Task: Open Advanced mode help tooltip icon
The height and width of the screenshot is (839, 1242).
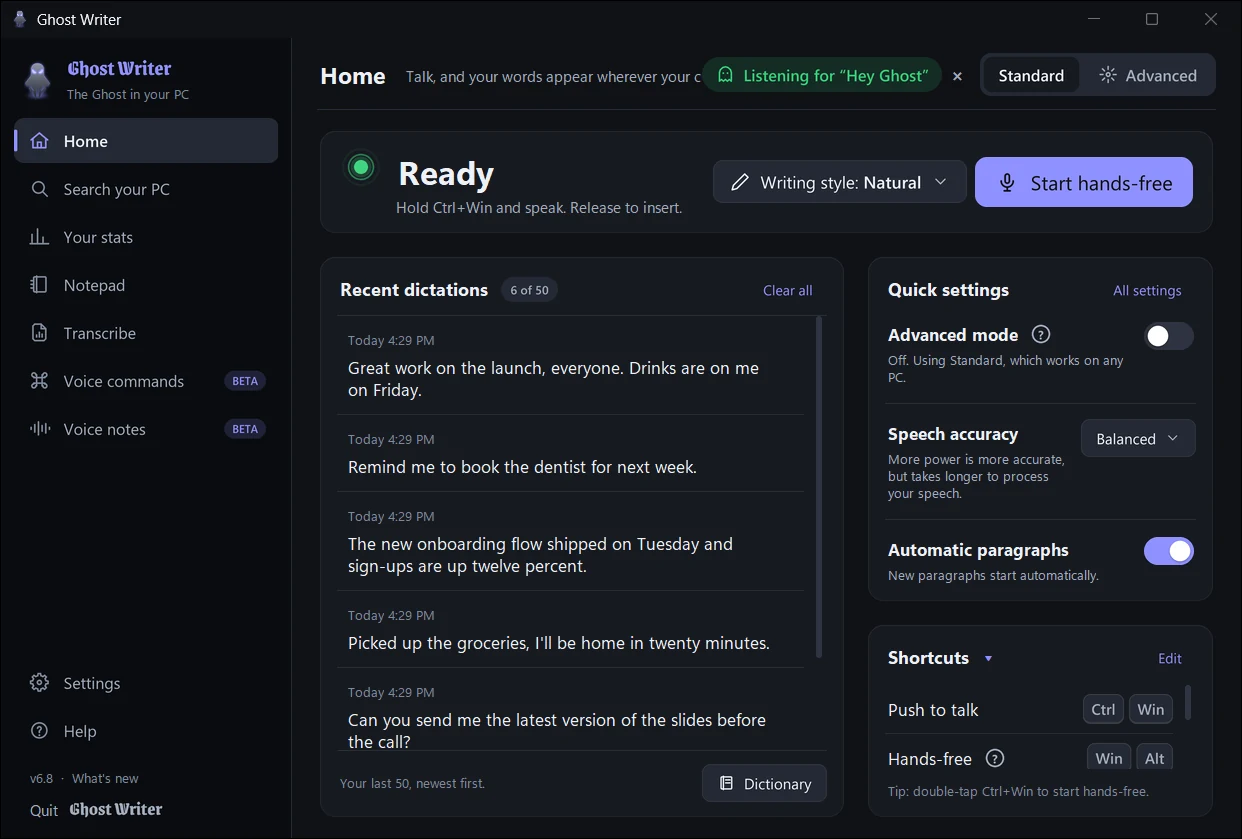Action: pos(1040,335)
